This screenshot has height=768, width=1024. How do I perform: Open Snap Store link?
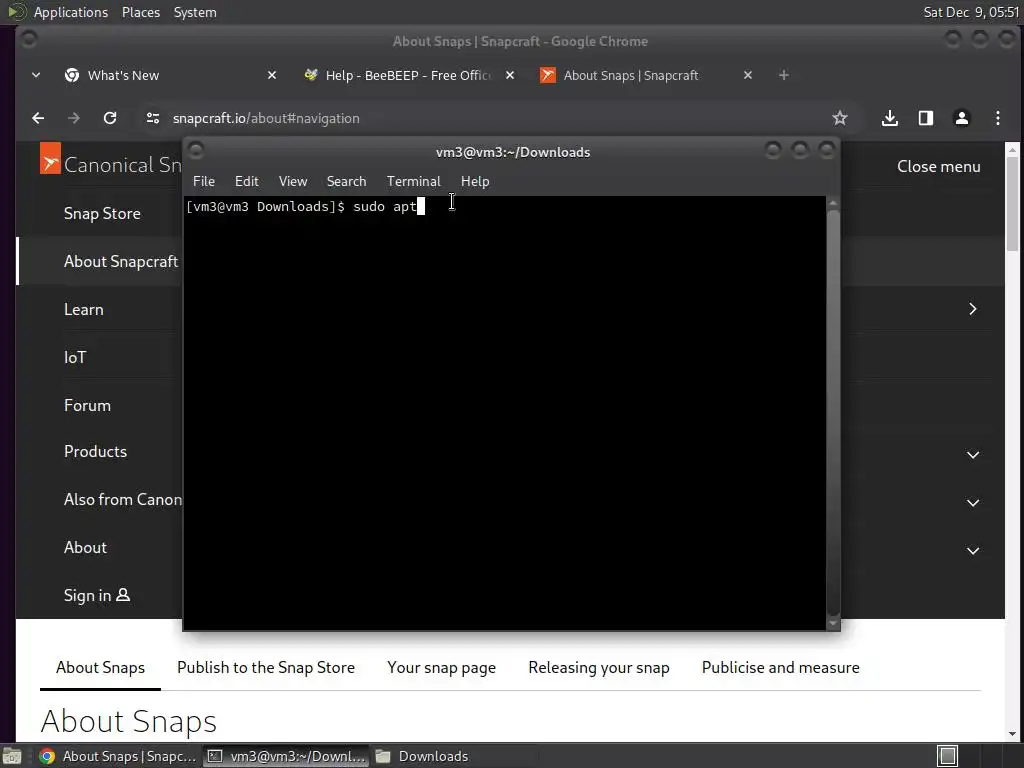pyautogui.click(x=102, y=214)
